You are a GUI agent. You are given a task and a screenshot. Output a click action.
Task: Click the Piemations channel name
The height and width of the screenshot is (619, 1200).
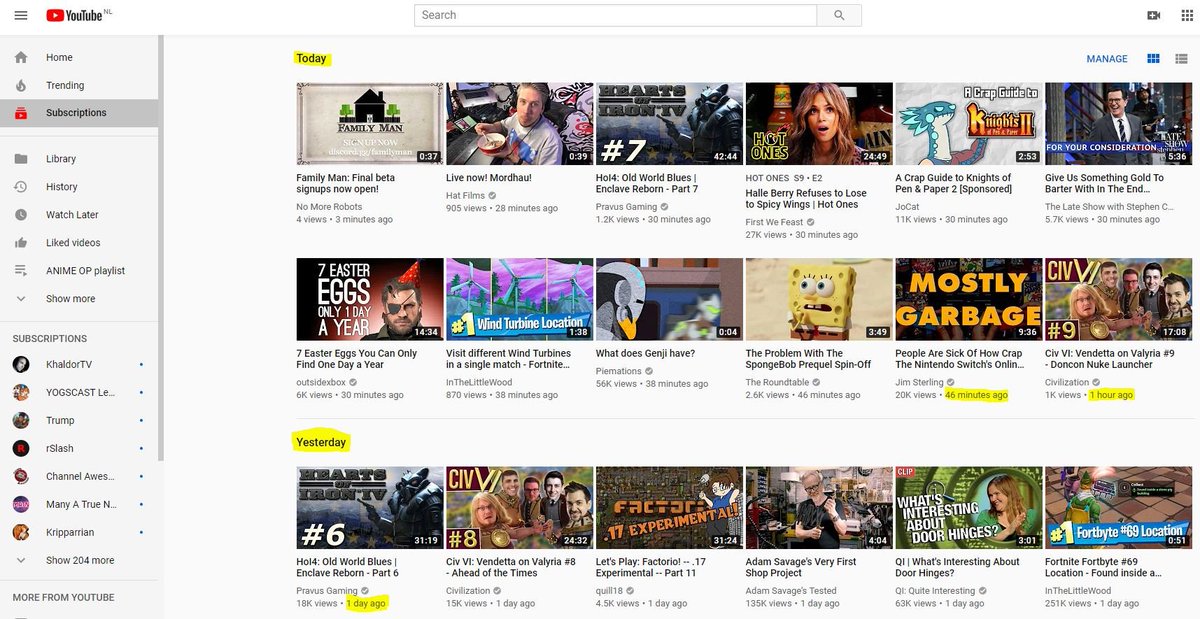click(619, 371)
